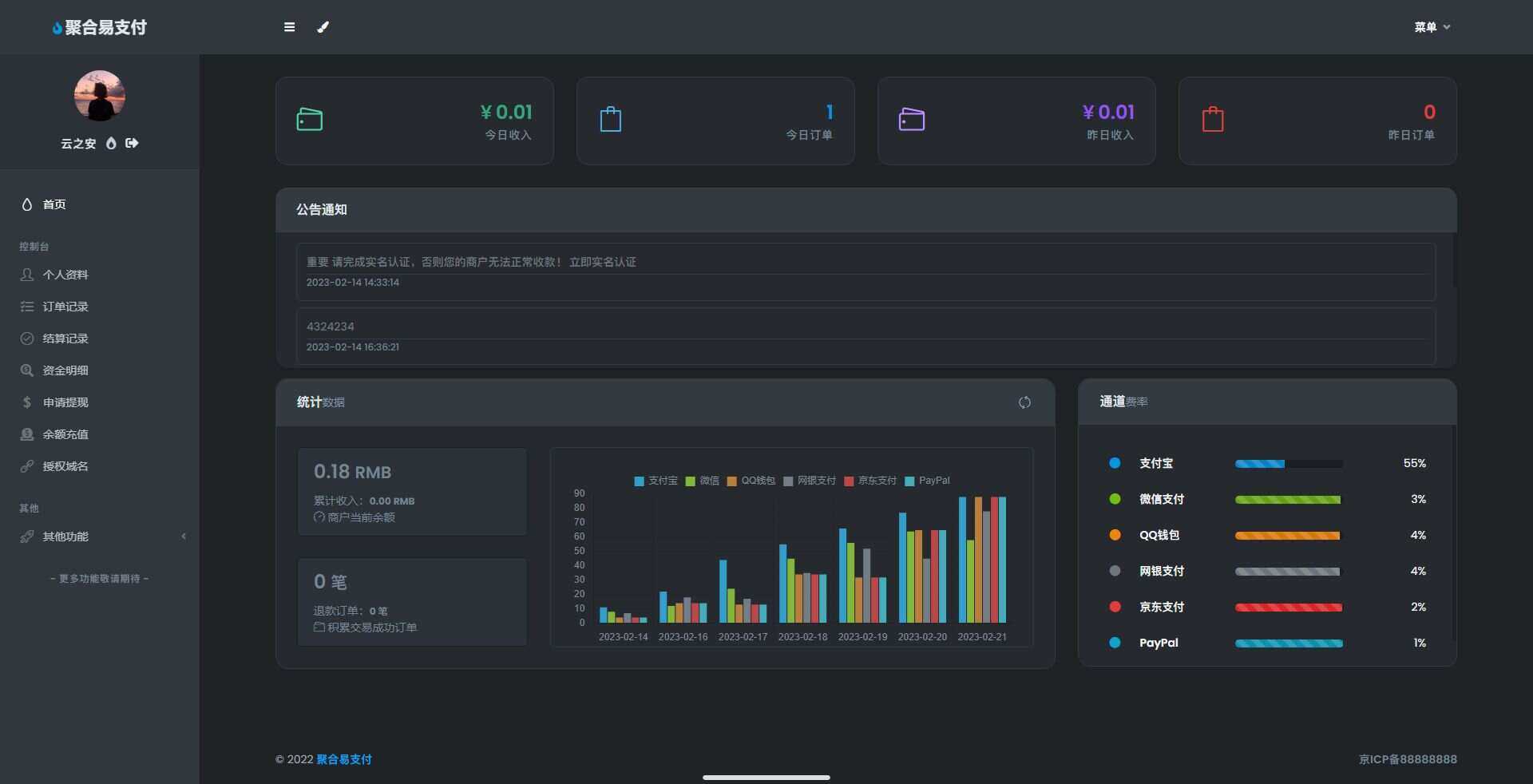Select the brush theme icon next to hamburger menu
The height and width of the screenshot is (784, 1533).
pyautogui.click(x=323, y=27)
